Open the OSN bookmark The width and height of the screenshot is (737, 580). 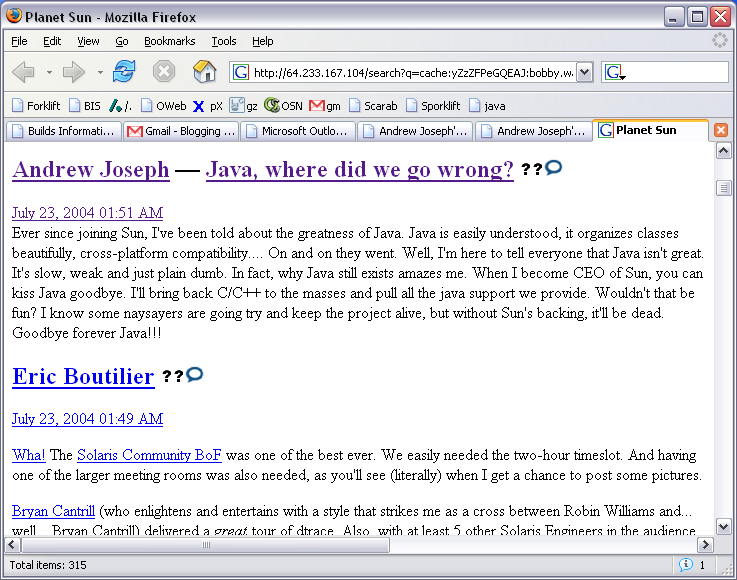pyautogui.click(x=283, y=106)
